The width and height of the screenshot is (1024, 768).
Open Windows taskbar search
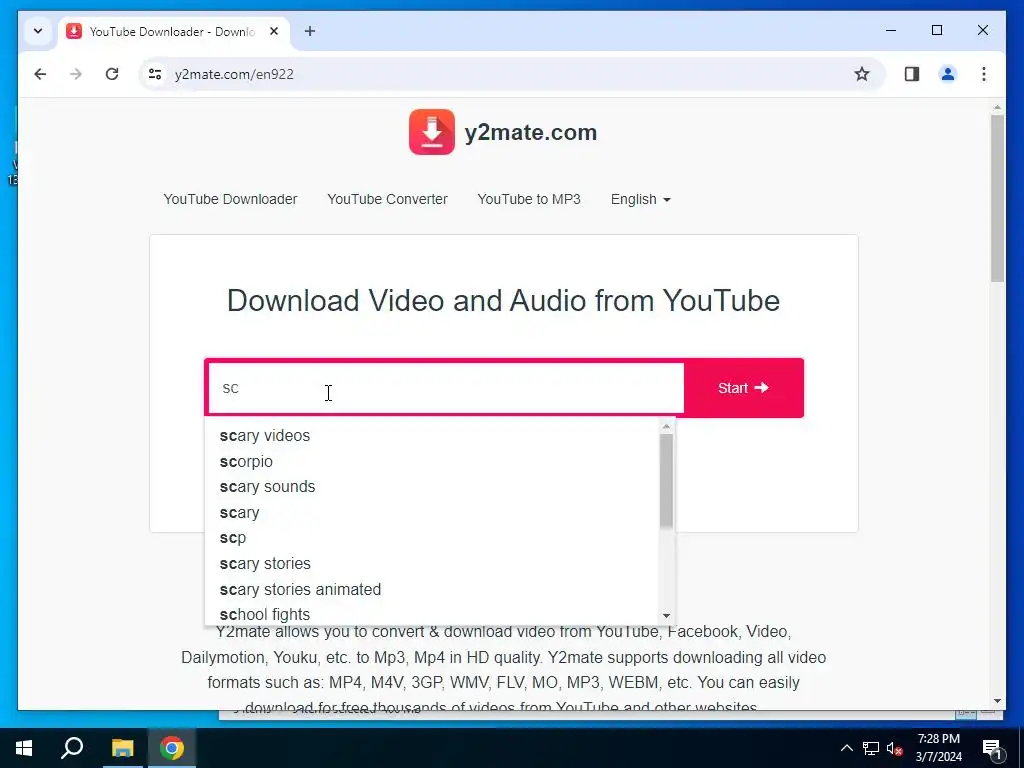coord(72,748)
